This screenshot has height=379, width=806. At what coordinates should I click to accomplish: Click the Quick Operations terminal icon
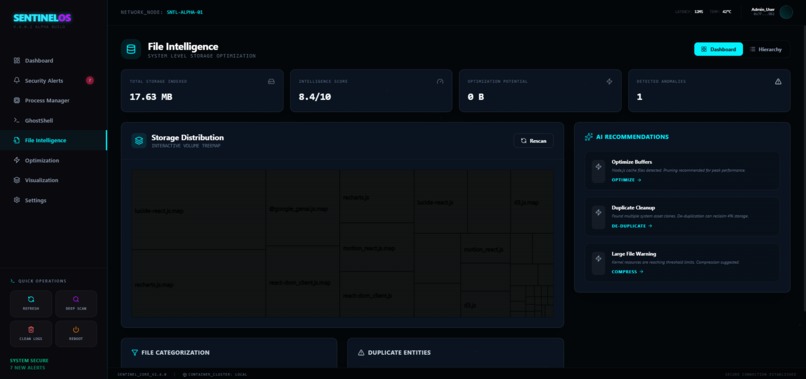click(13, 281)
